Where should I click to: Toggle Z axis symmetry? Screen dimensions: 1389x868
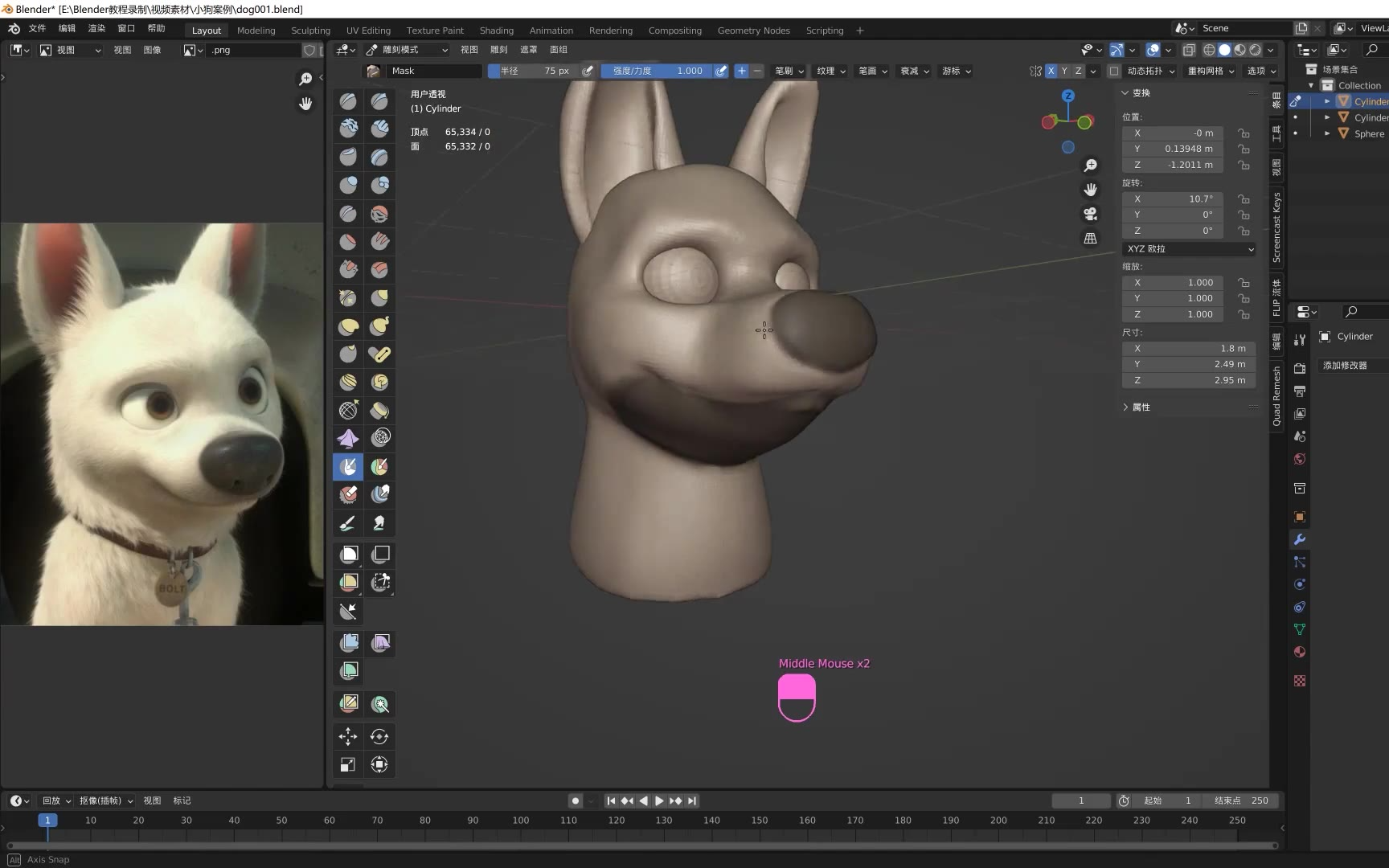pyautogui.click(x=1078, y=71)
